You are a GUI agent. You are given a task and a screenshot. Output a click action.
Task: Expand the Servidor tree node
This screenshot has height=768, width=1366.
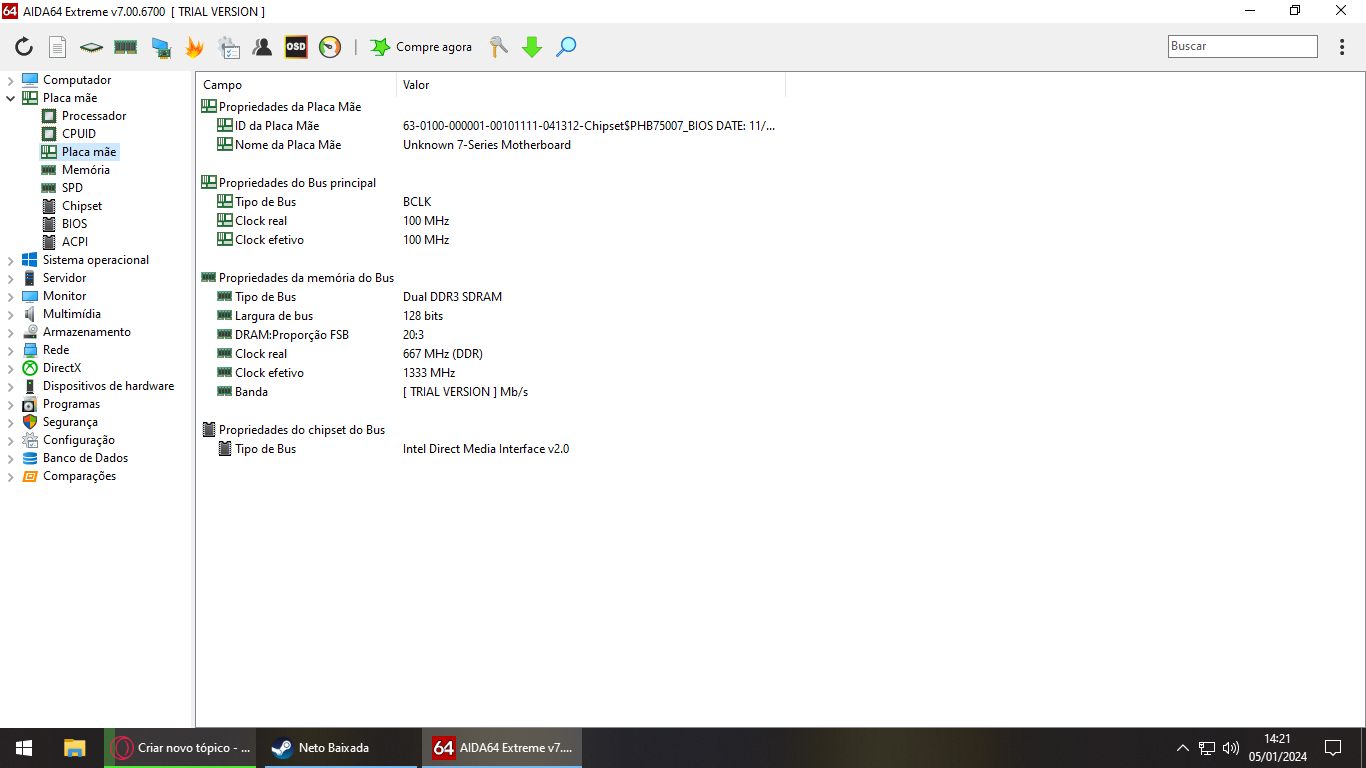coord(11,278)
